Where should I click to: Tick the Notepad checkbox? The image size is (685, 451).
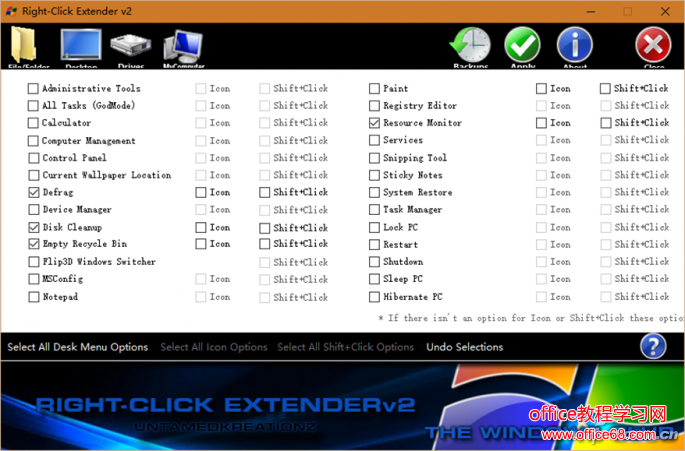(34, 297)
